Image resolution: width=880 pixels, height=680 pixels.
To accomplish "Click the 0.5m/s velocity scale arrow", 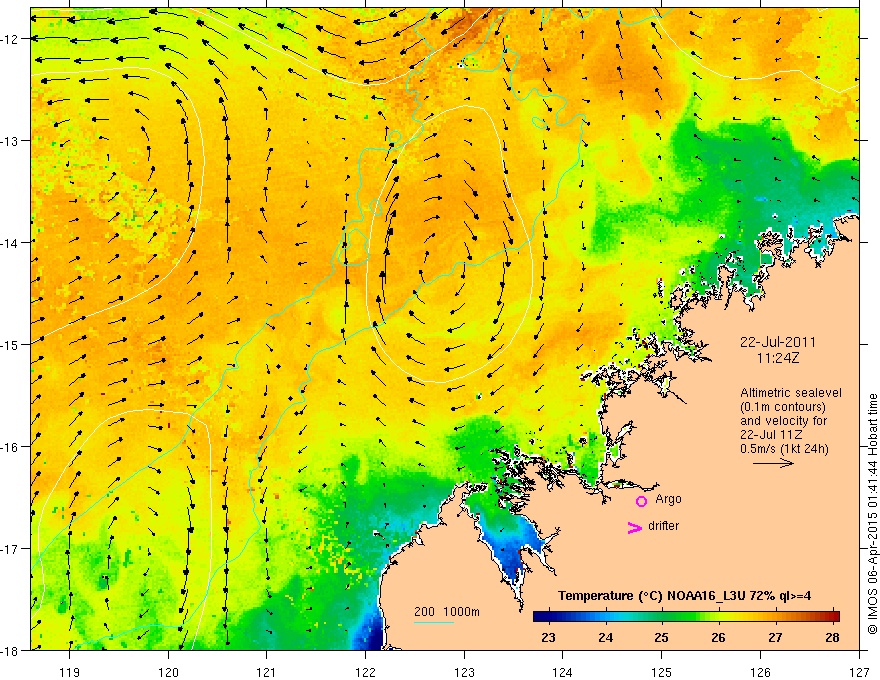I will tap(773, 463).
